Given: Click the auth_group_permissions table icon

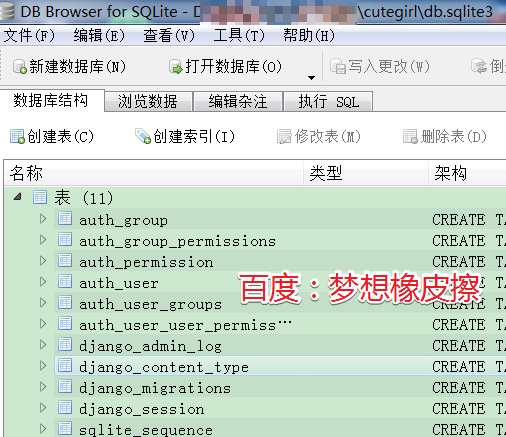Looking at the screenshot, I should 65,240.
